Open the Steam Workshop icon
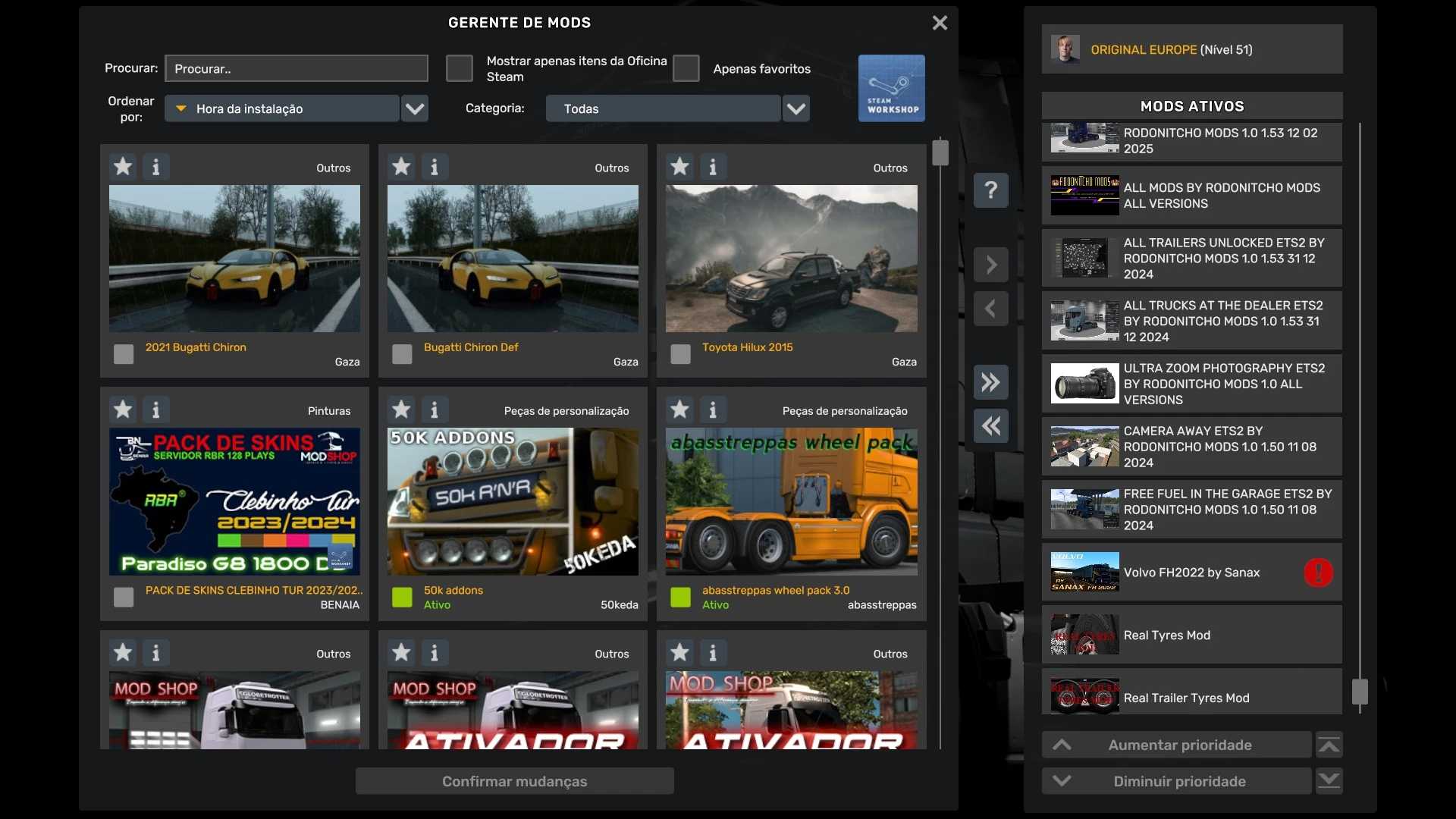 point(891,88)
